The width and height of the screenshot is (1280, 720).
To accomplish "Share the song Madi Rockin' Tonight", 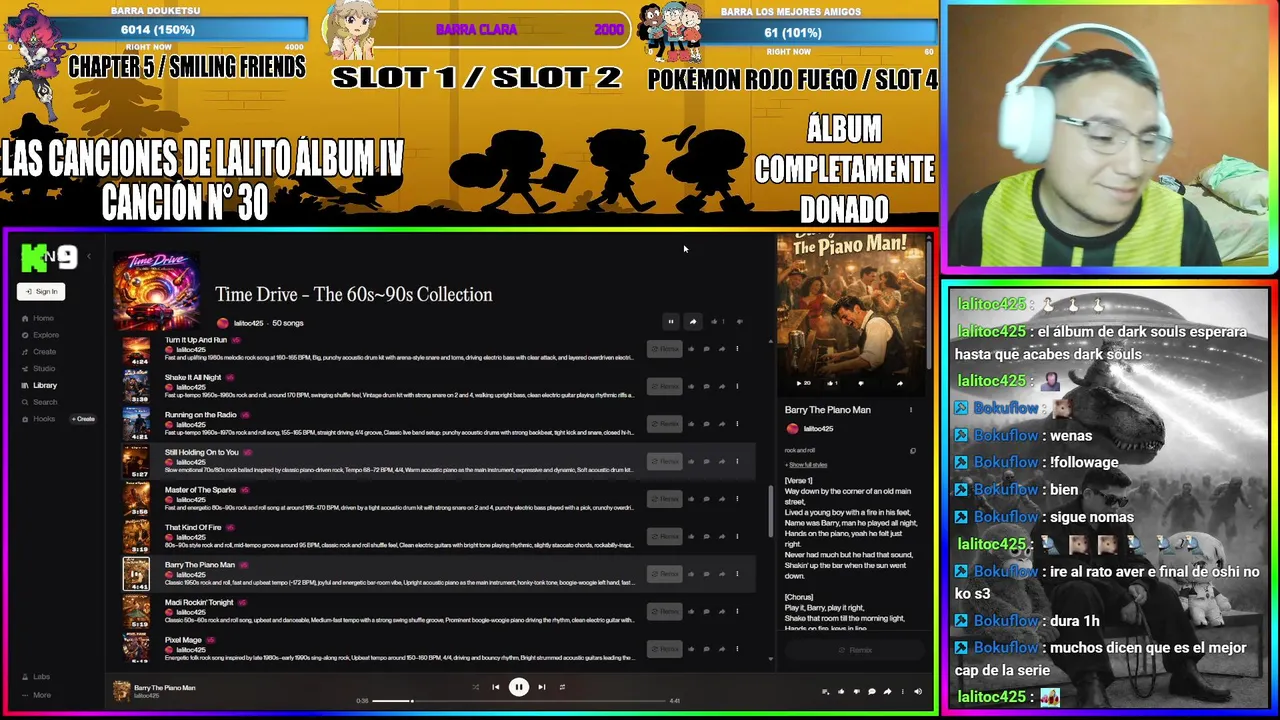I will (722, 611).
